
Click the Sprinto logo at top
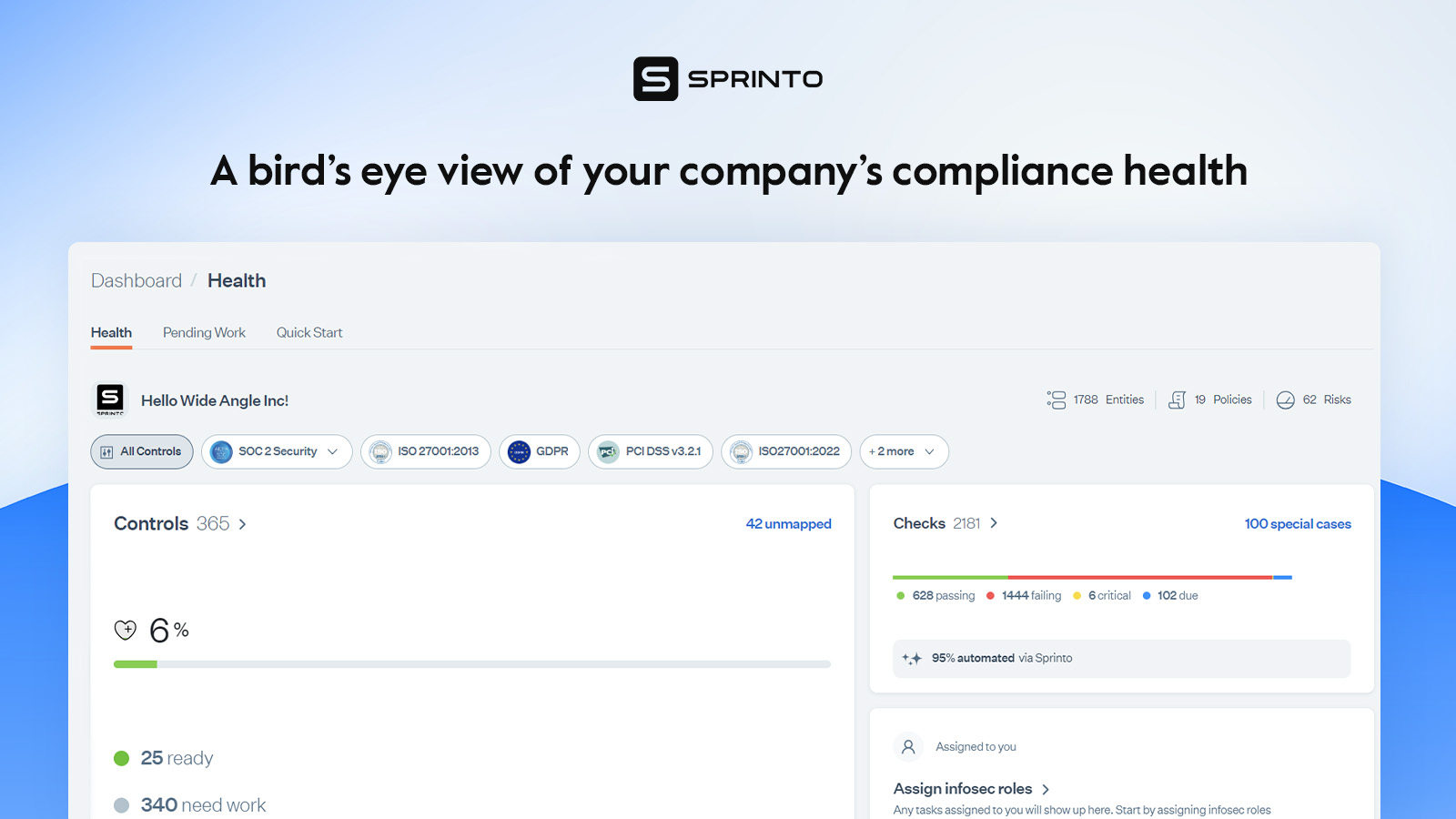click(728, 79)
